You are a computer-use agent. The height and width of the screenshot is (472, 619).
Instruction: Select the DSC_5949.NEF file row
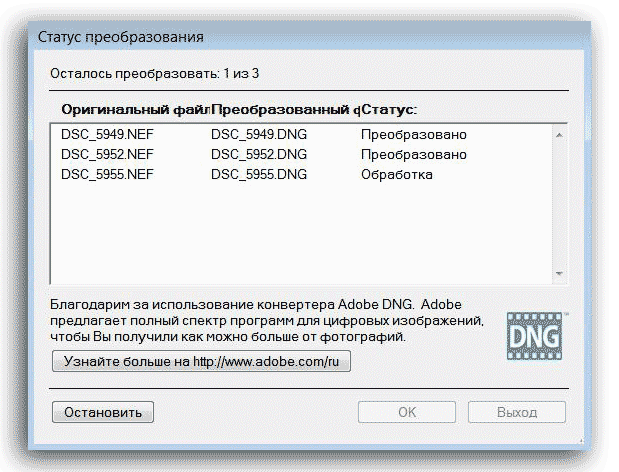pyautogui.click(x=301, y=135)
